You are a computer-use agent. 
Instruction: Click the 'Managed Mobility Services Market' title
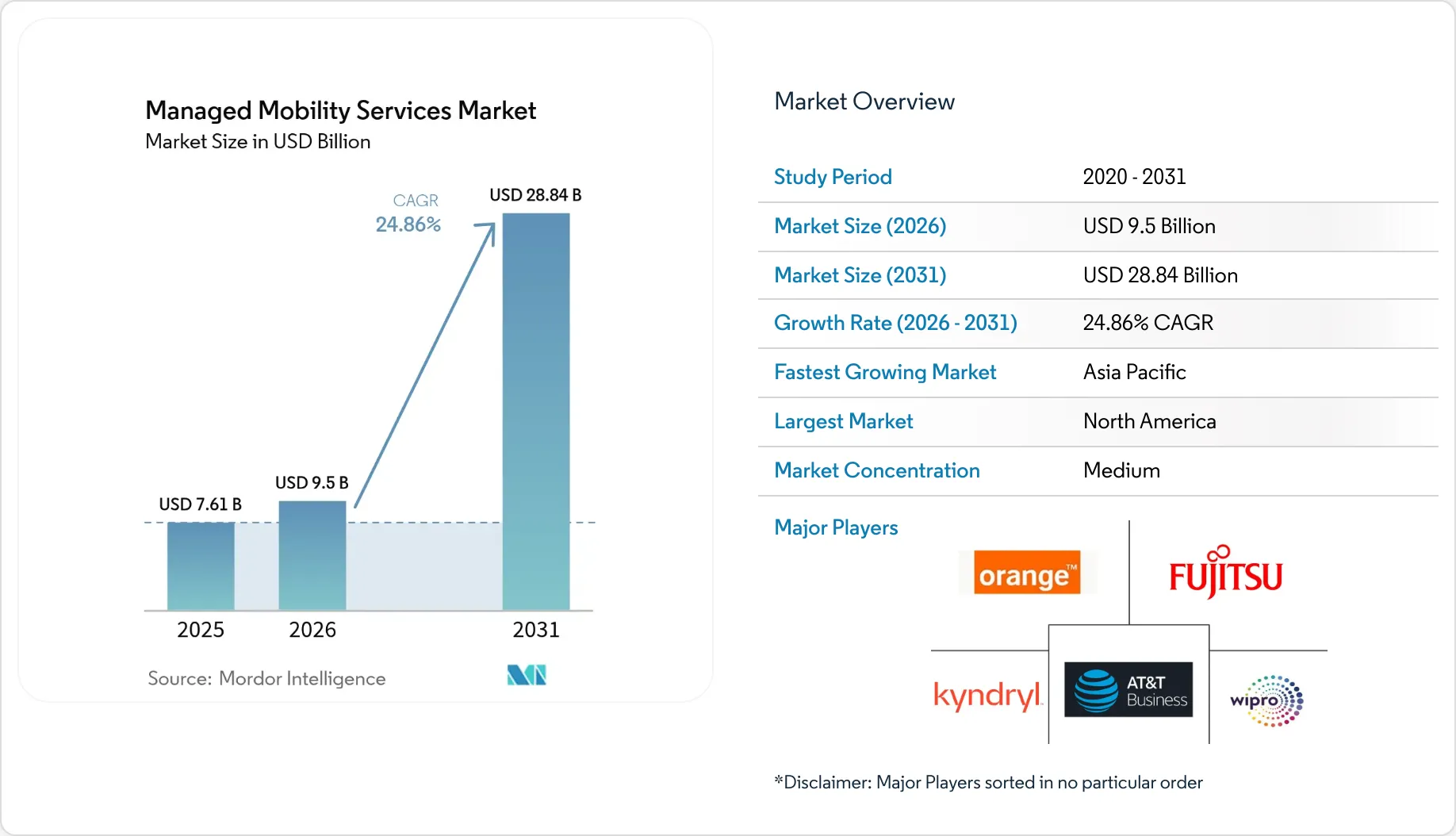pyautogui.click(x=341, y=110)
